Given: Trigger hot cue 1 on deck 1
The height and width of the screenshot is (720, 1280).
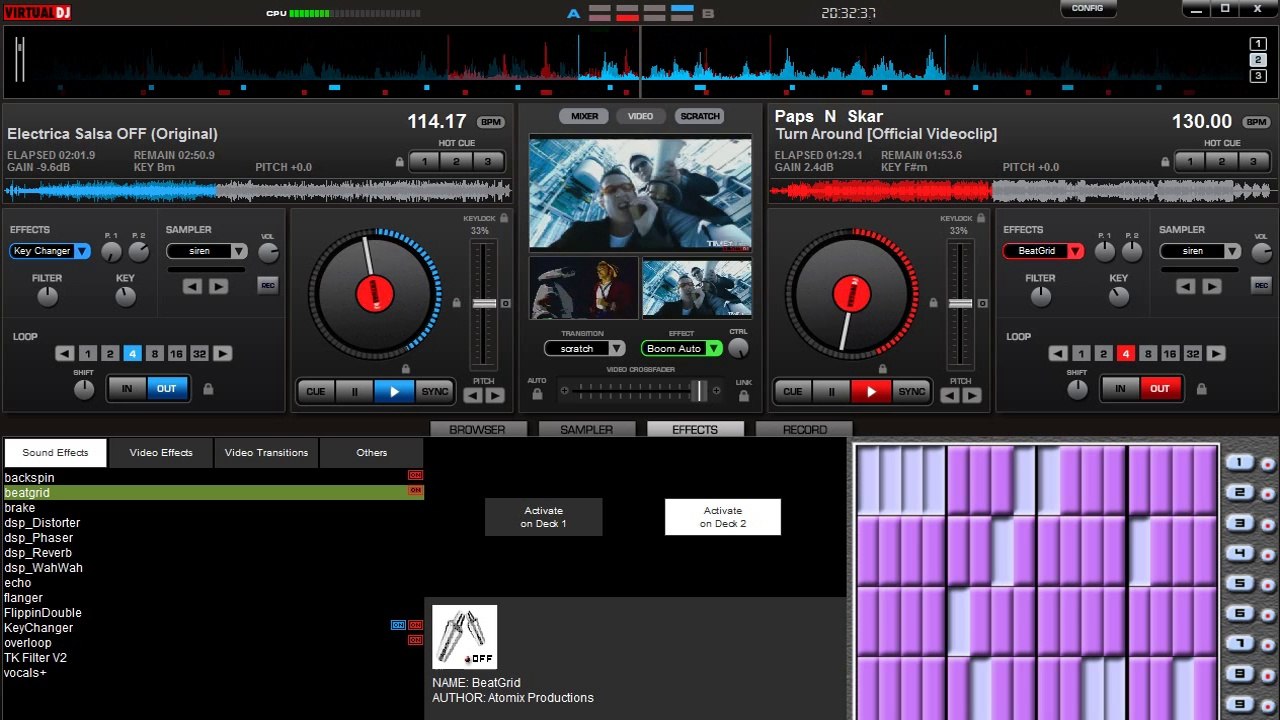Looking at the screenshot, I should tap(424, 161).
